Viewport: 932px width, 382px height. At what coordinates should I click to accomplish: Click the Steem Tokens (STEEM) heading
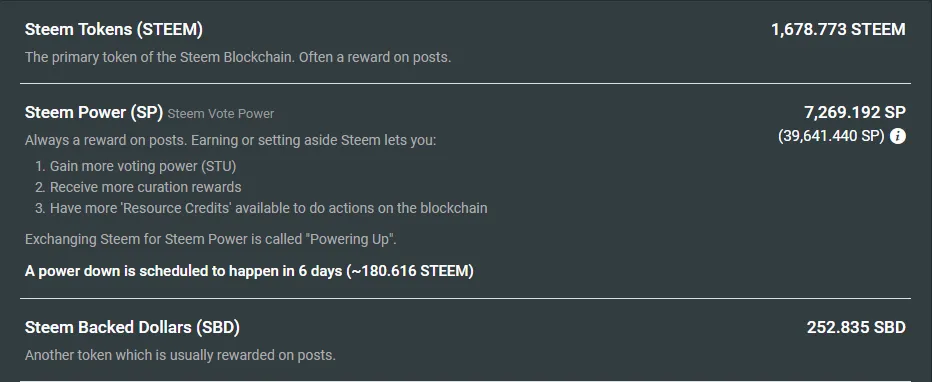click(x=114, y=30)
